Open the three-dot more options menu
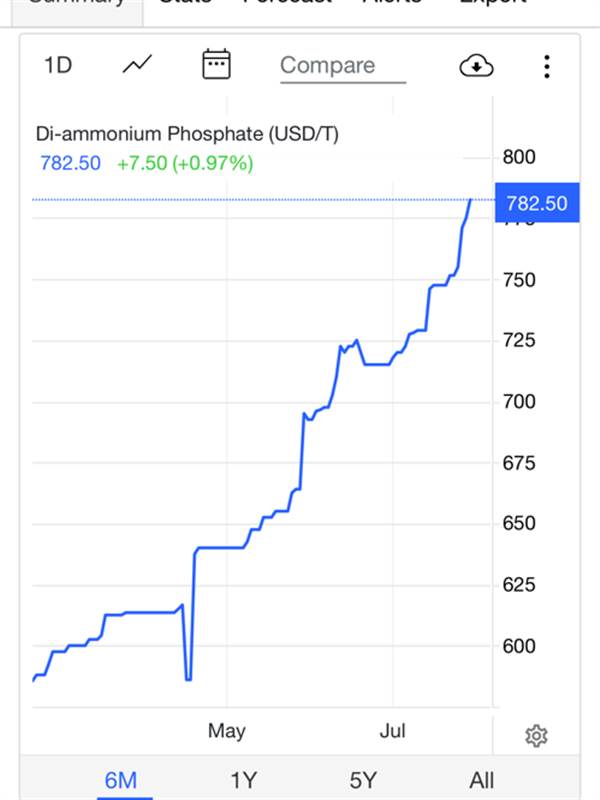The height and width of the screenshot is (800, 600). point(547,66)
